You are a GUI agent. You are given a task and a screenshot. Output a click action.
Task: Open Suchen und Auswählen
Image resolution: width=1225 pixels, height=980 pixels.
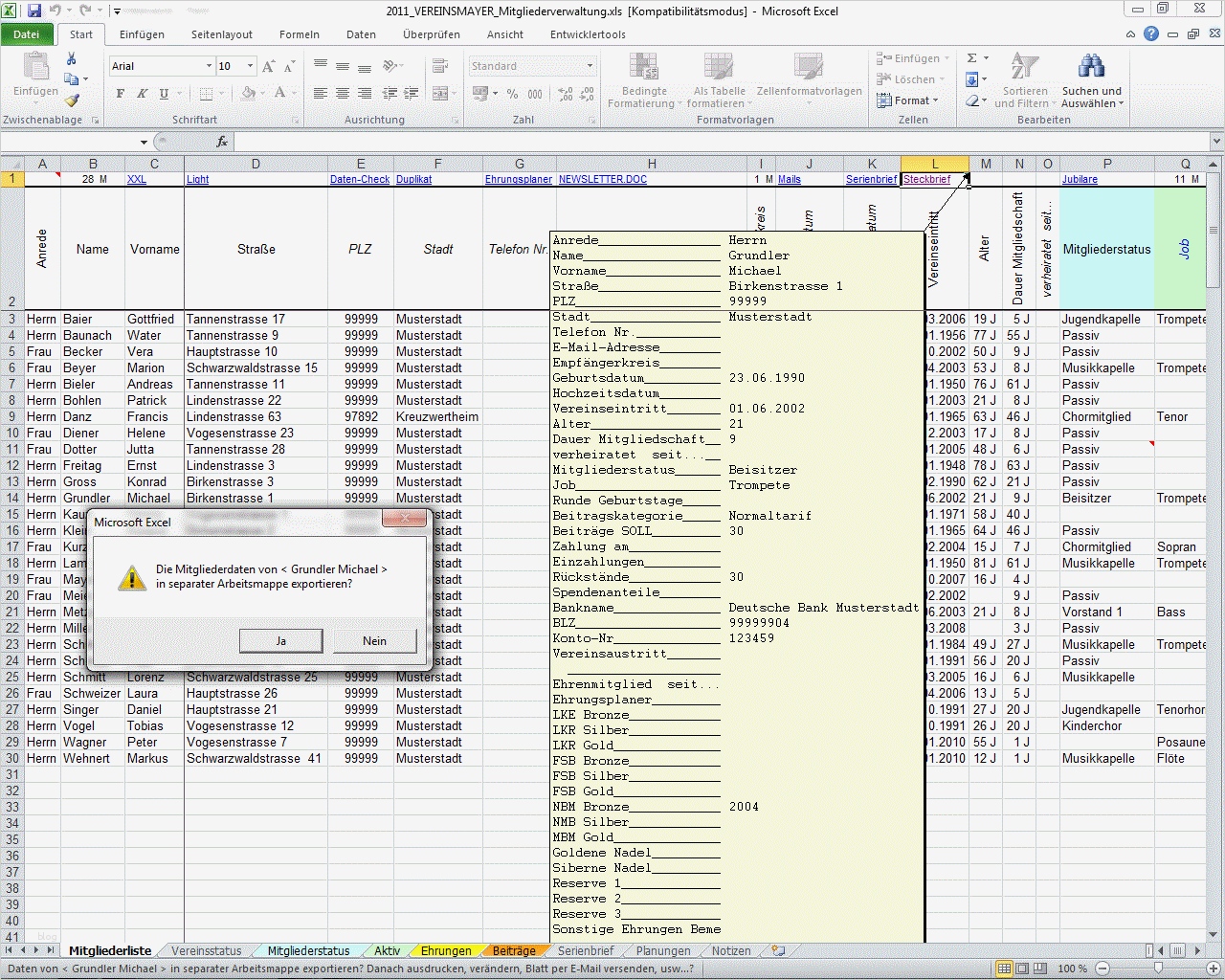click(x=1091, y=81)
